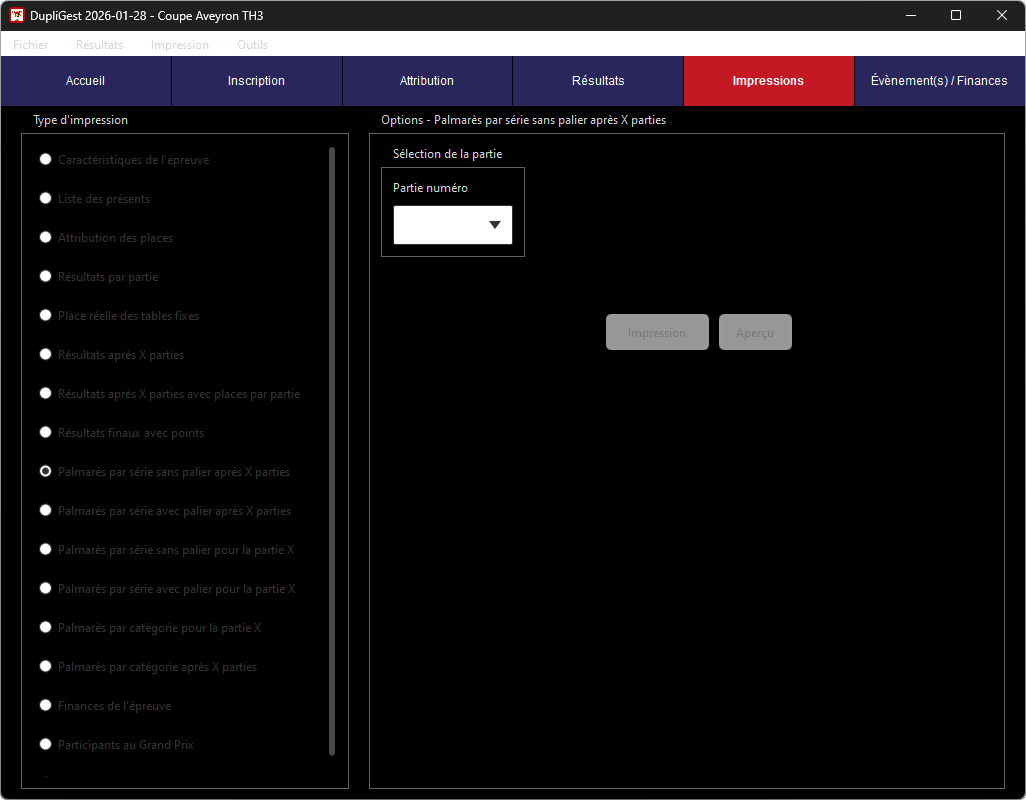
Task: Go to the Résultats tab
Action: 598,81
